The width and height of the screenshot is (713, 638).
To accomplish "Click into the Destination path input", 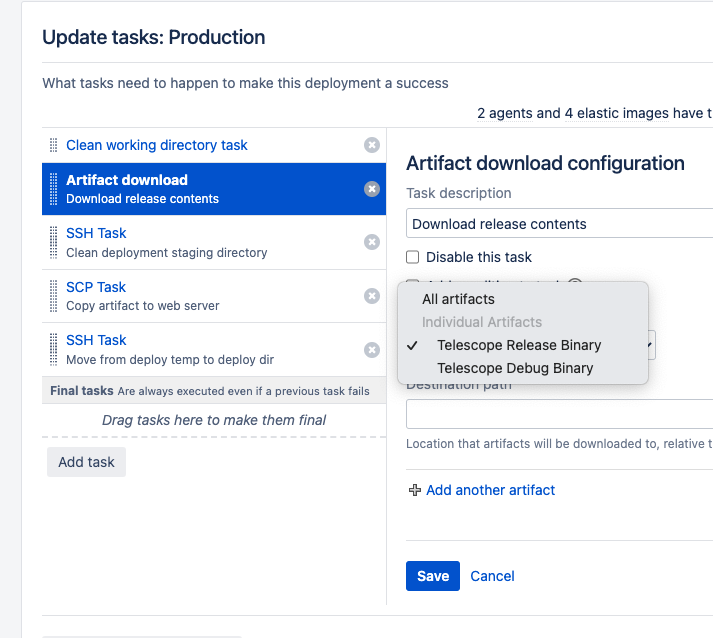I will click(558, 414).
